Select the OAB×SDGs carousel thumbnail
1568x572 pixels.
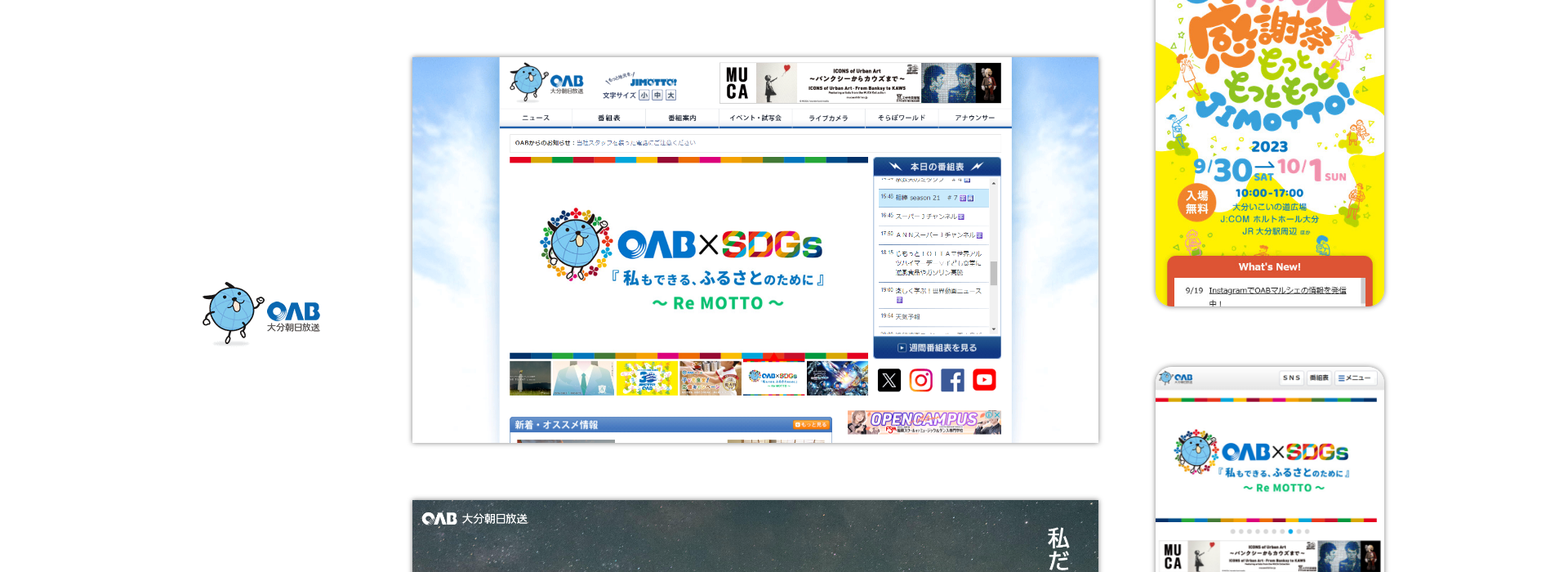coord(773,378)
